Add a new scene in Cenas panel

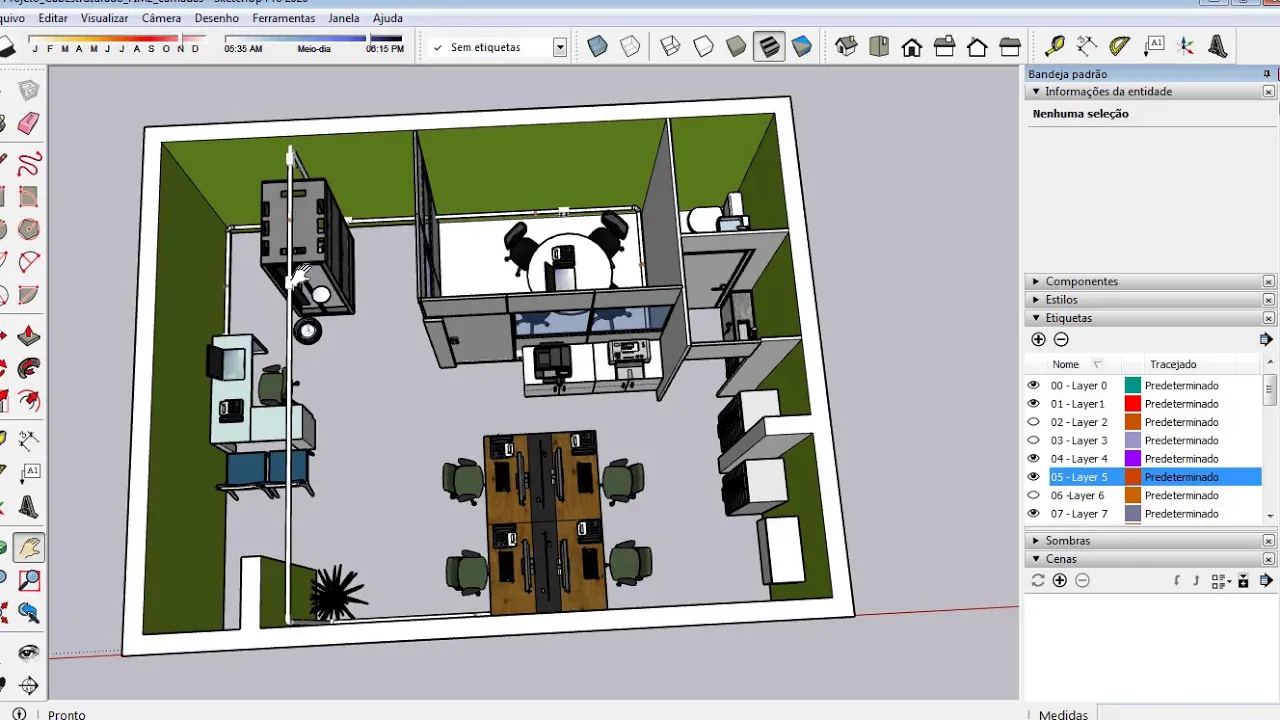coord(1060,581)
